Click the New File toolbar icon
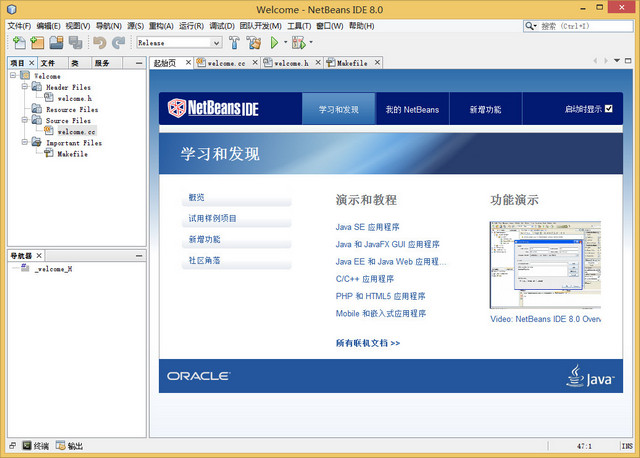 click(x=19, y=42)
